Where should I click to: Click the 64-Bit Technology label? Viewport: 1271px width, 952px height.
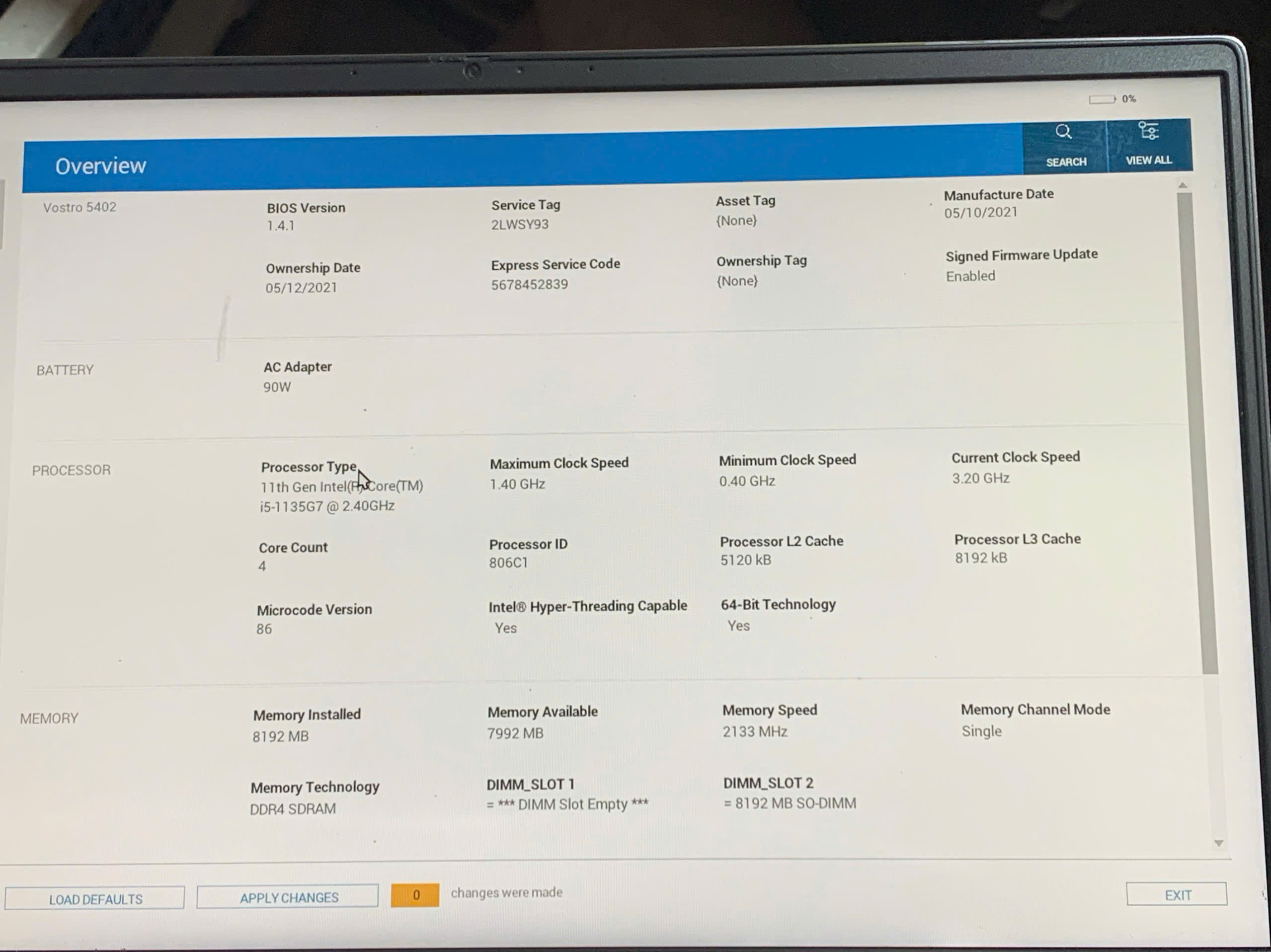coord(778,604)
